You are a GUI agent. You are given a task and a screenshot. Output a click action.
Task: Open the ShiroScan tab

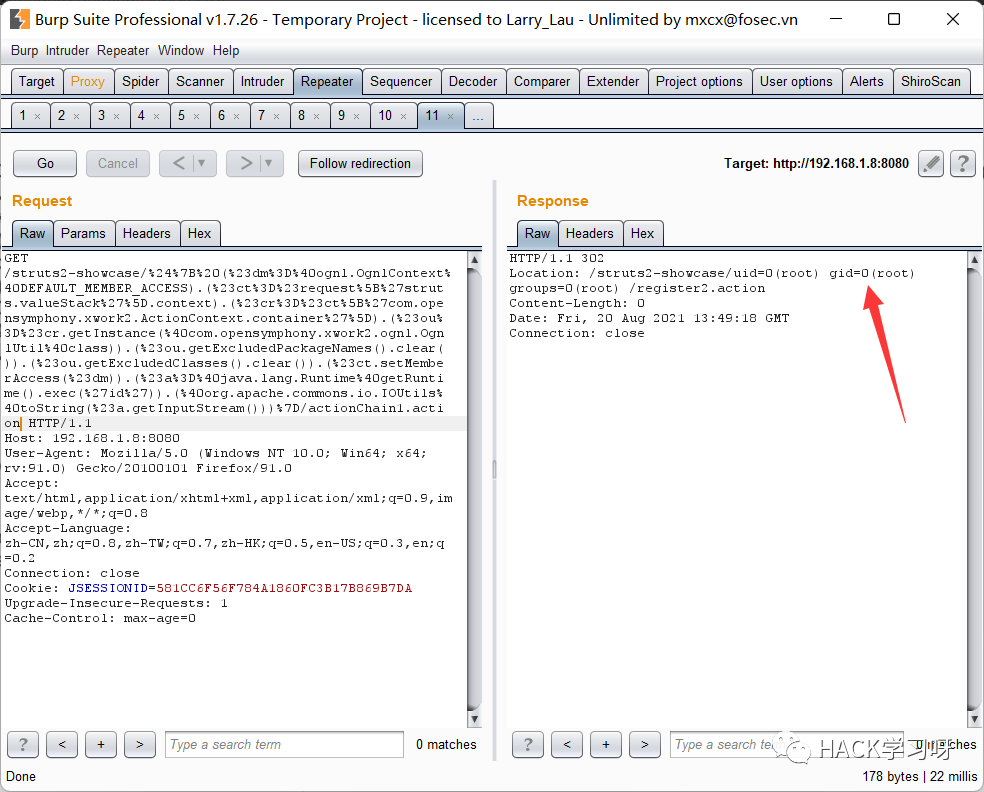point(931,82)
